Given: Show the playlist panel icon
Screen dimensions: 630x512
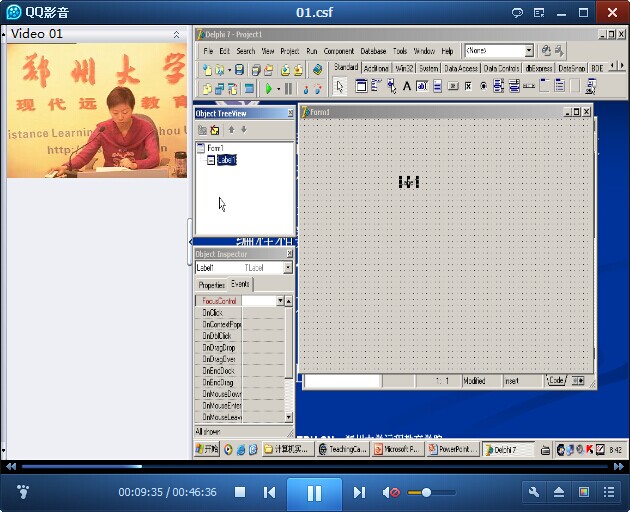Looking at the screenshot, I should click(x=609, y=492).
